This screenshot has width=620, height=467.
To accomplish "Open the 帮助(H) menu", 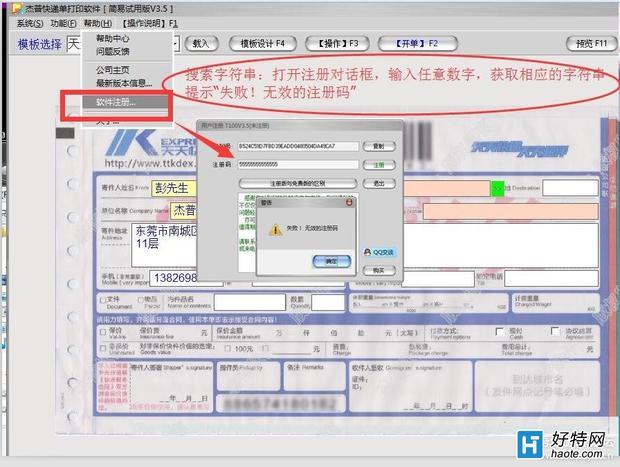I will (98, 23).
